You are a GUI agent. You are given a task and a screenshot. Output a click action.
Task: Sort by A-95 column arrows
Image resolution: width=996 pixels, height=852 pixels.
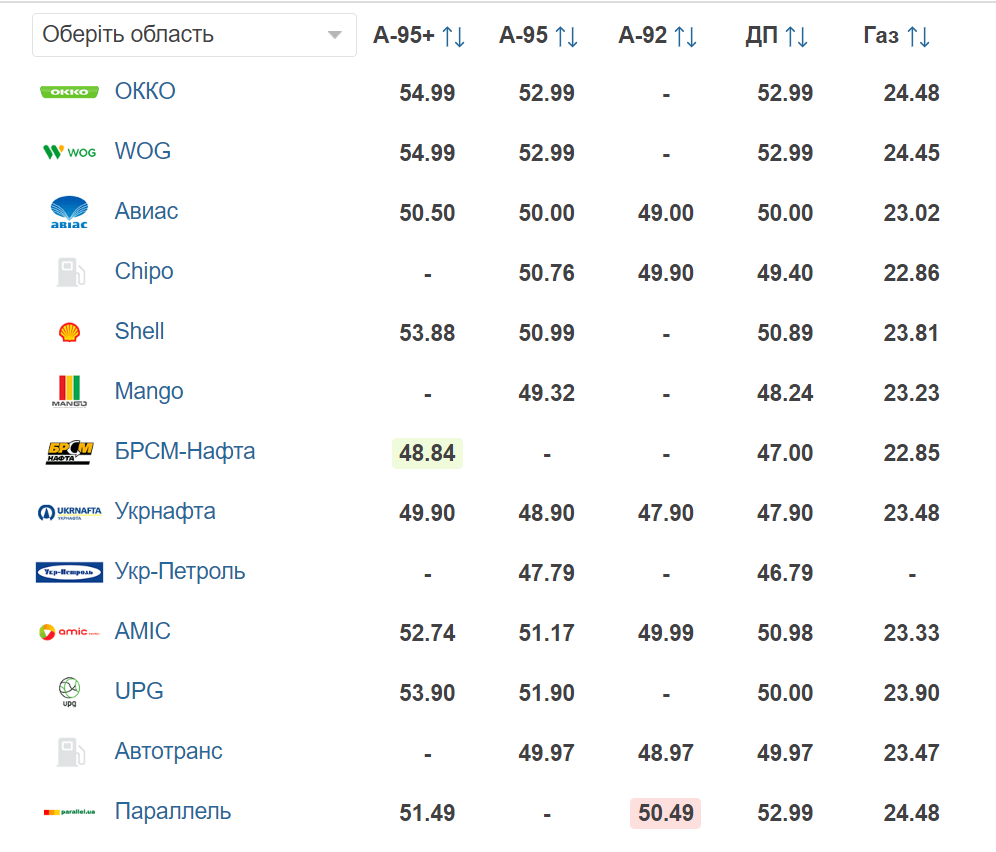(566, 36)
